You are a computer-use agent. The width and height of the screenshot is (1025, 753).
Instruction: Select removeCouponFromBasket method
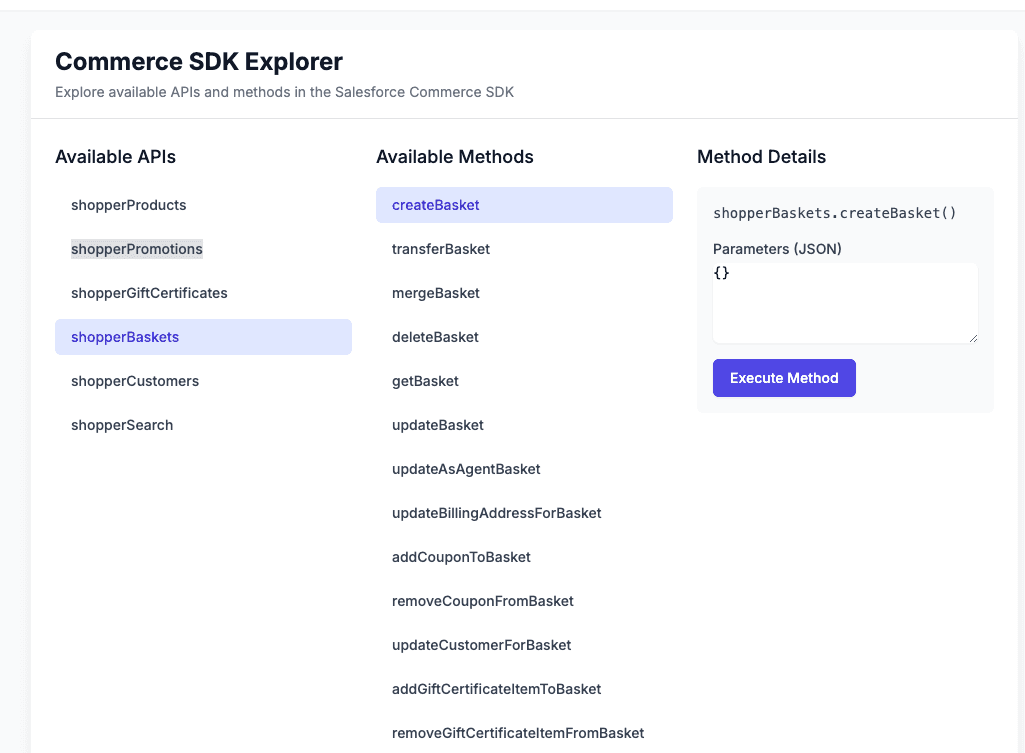click(x=524, y=601)
